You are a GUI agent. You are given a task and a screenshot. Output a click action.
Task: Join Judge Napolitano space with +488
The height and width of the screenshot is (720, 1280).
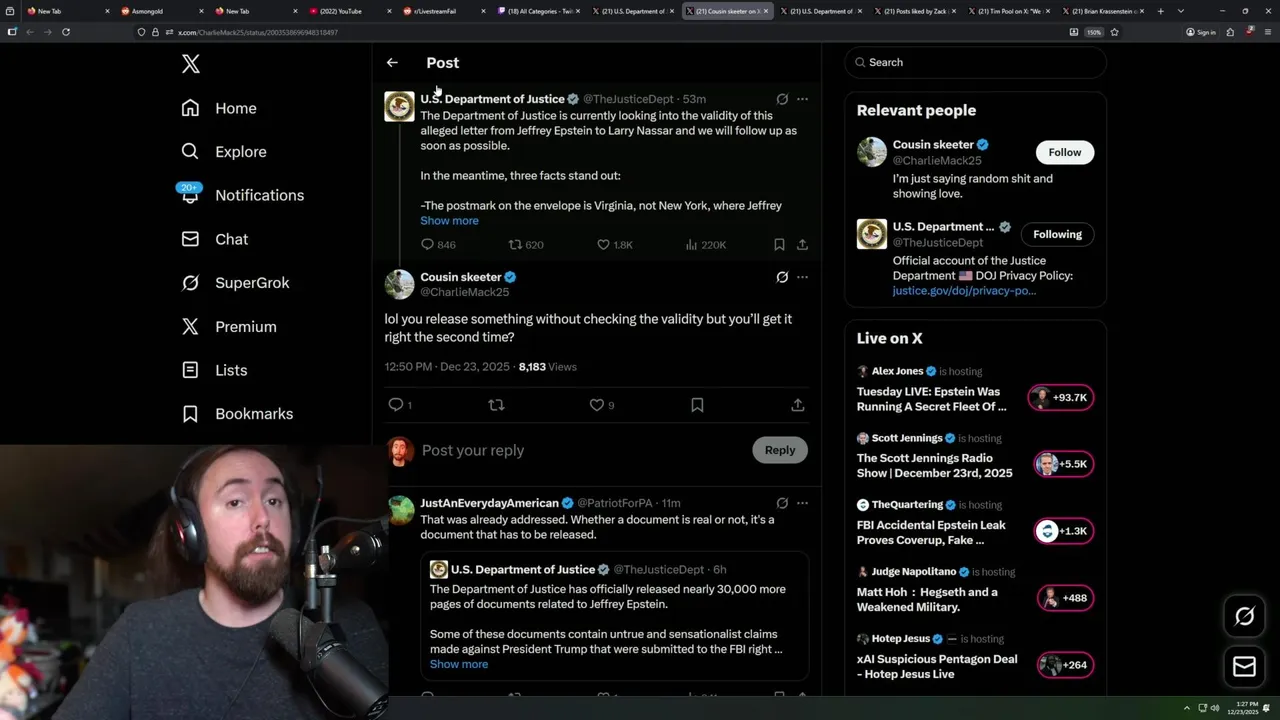click(1063, 598)
